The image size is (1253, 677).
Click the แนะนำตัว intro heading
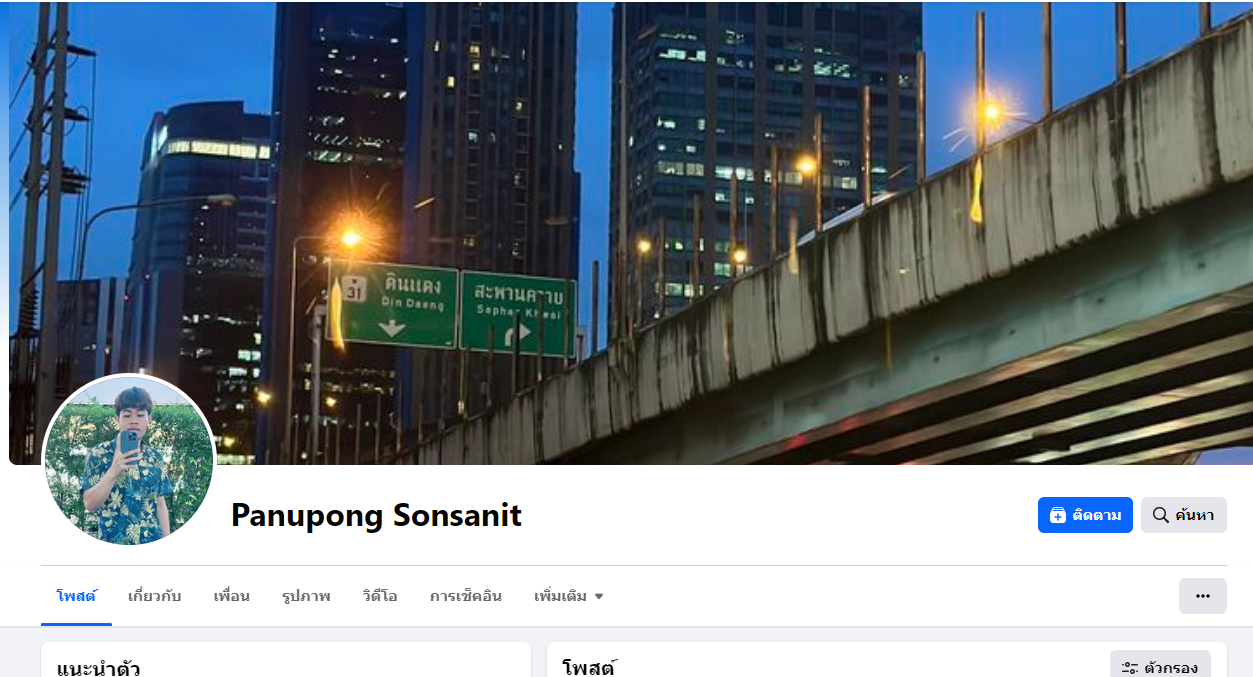(x=99, y=667)
